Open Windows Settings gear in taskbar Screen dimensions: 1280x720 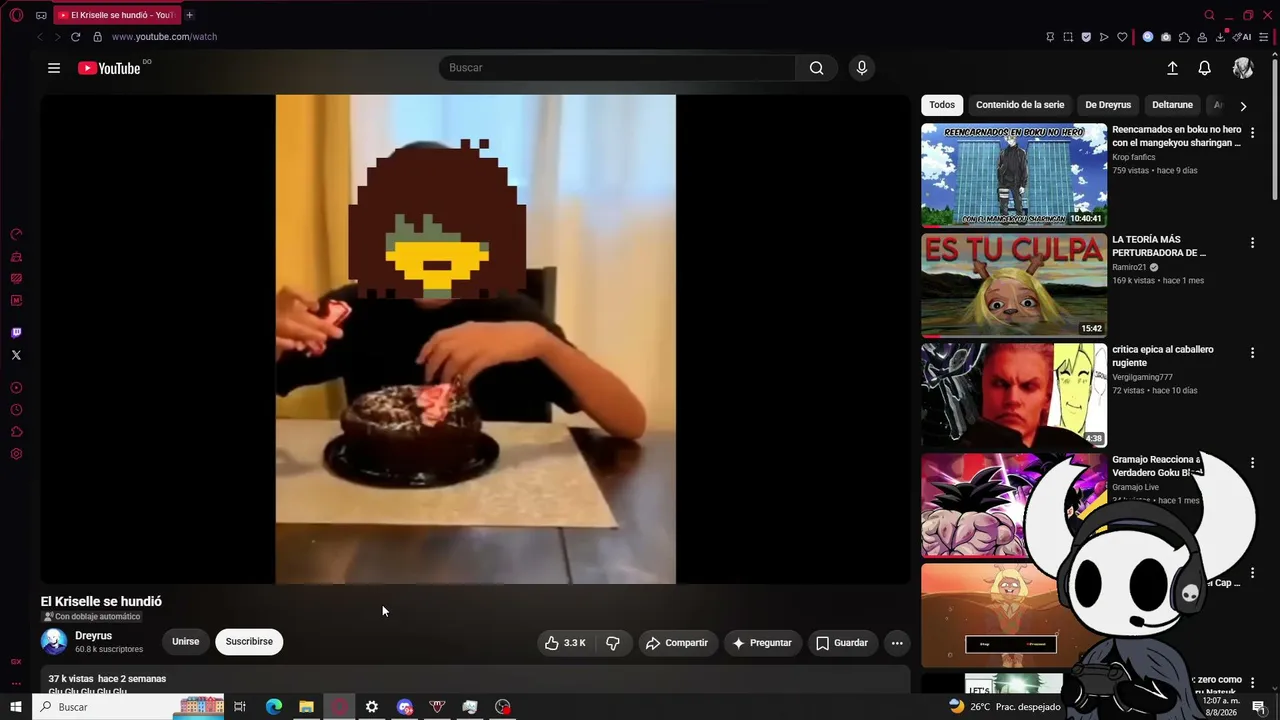372,707
